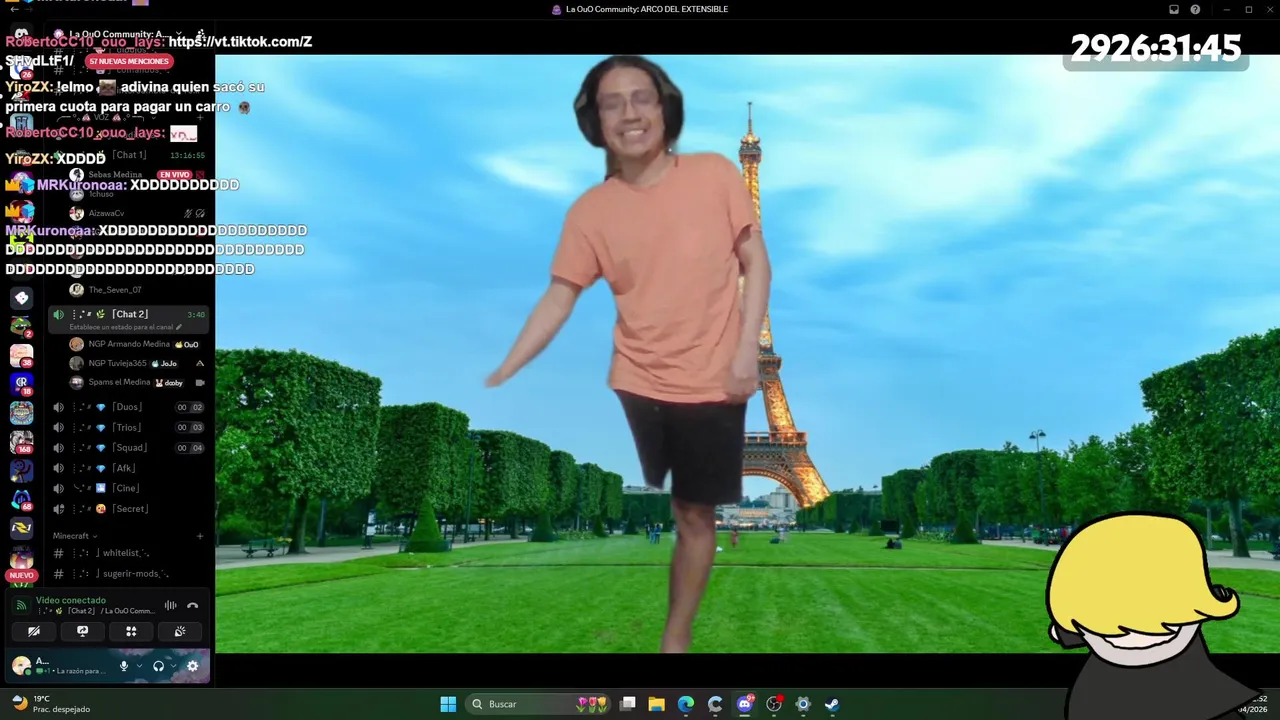Join the Secret locked voice channel
The height and width of the screenshot is (720, 1280).
pos(128,509)
